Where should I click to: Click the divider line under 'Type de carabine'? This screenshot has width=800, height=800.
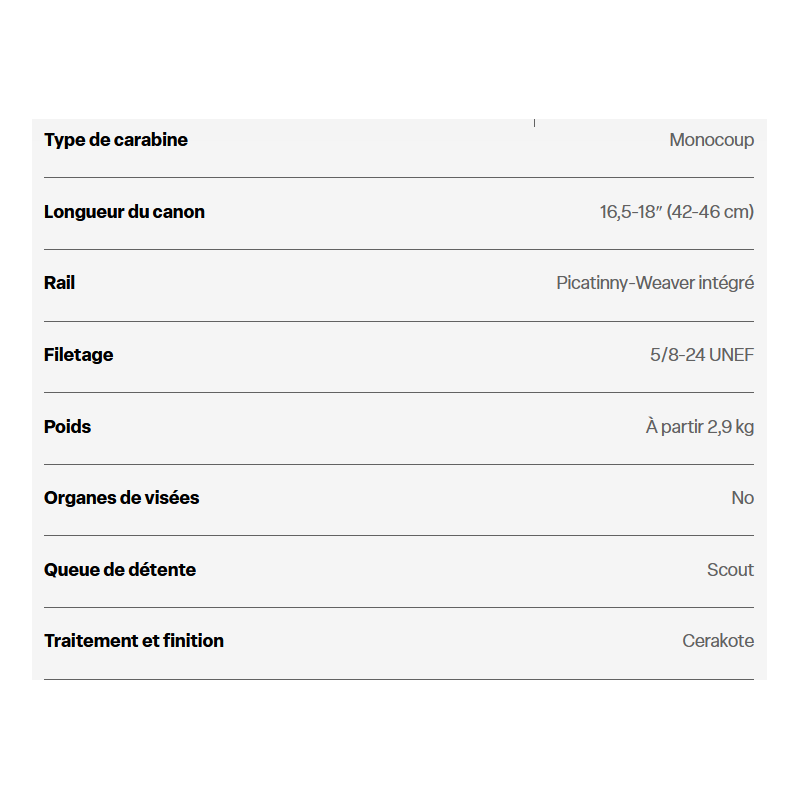coord(399,178)
